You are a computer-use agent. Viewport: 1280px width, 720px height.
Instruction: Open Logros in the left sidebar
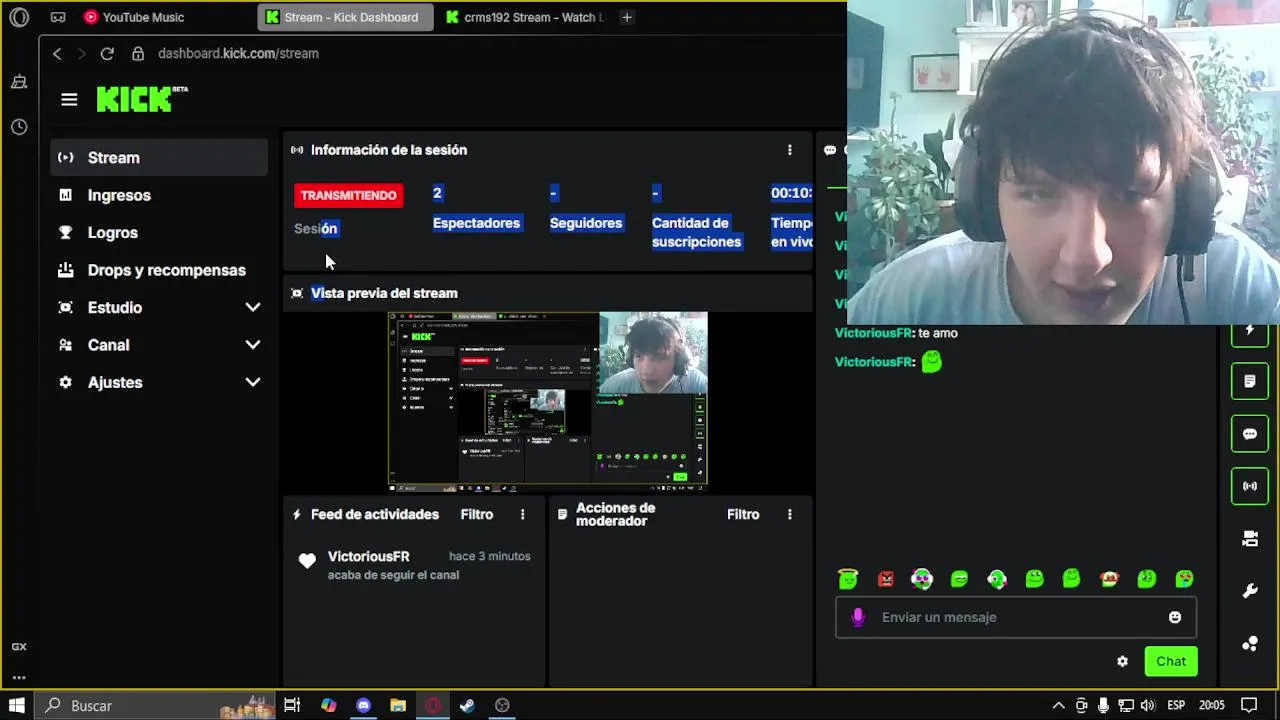[159, 232]
